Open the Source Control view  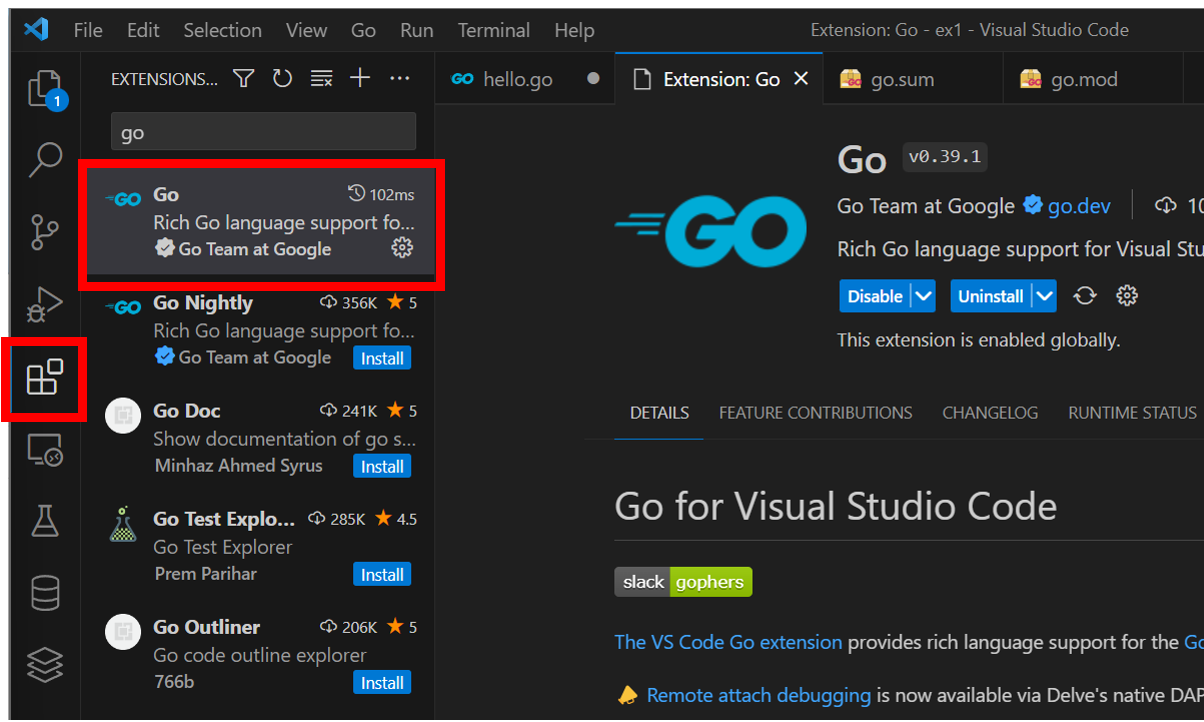tap(45, 231)
